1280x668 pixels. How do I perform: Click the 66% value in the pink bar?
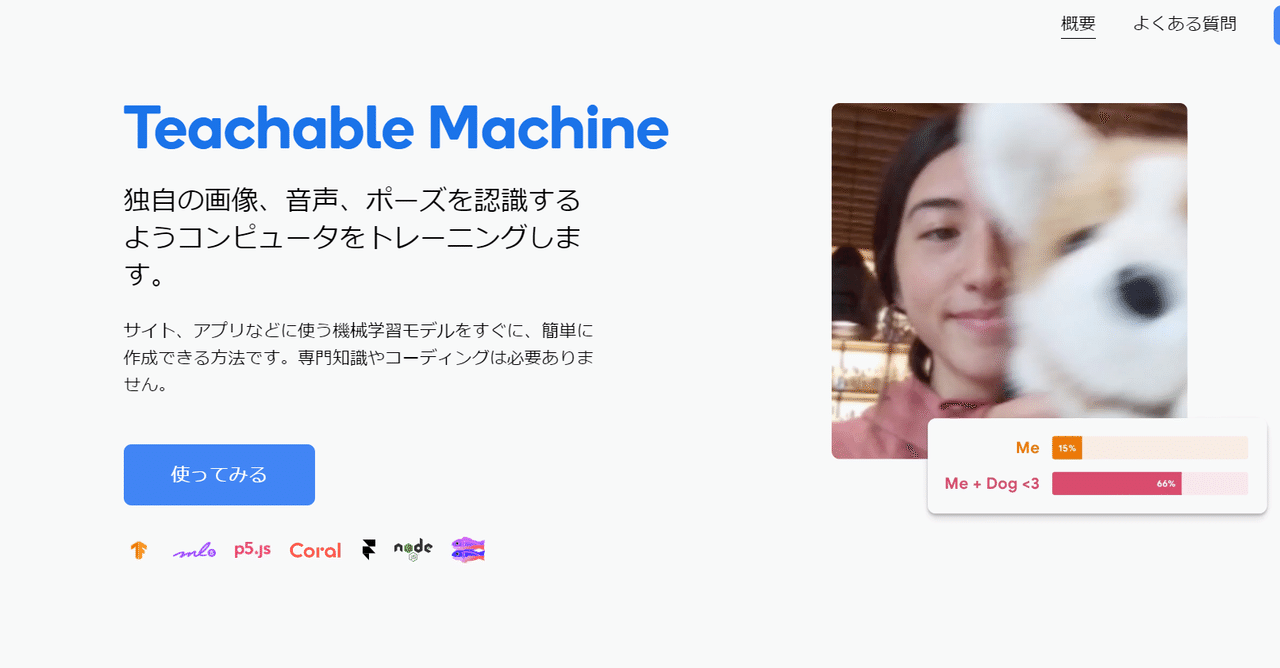coord(1166,484)
